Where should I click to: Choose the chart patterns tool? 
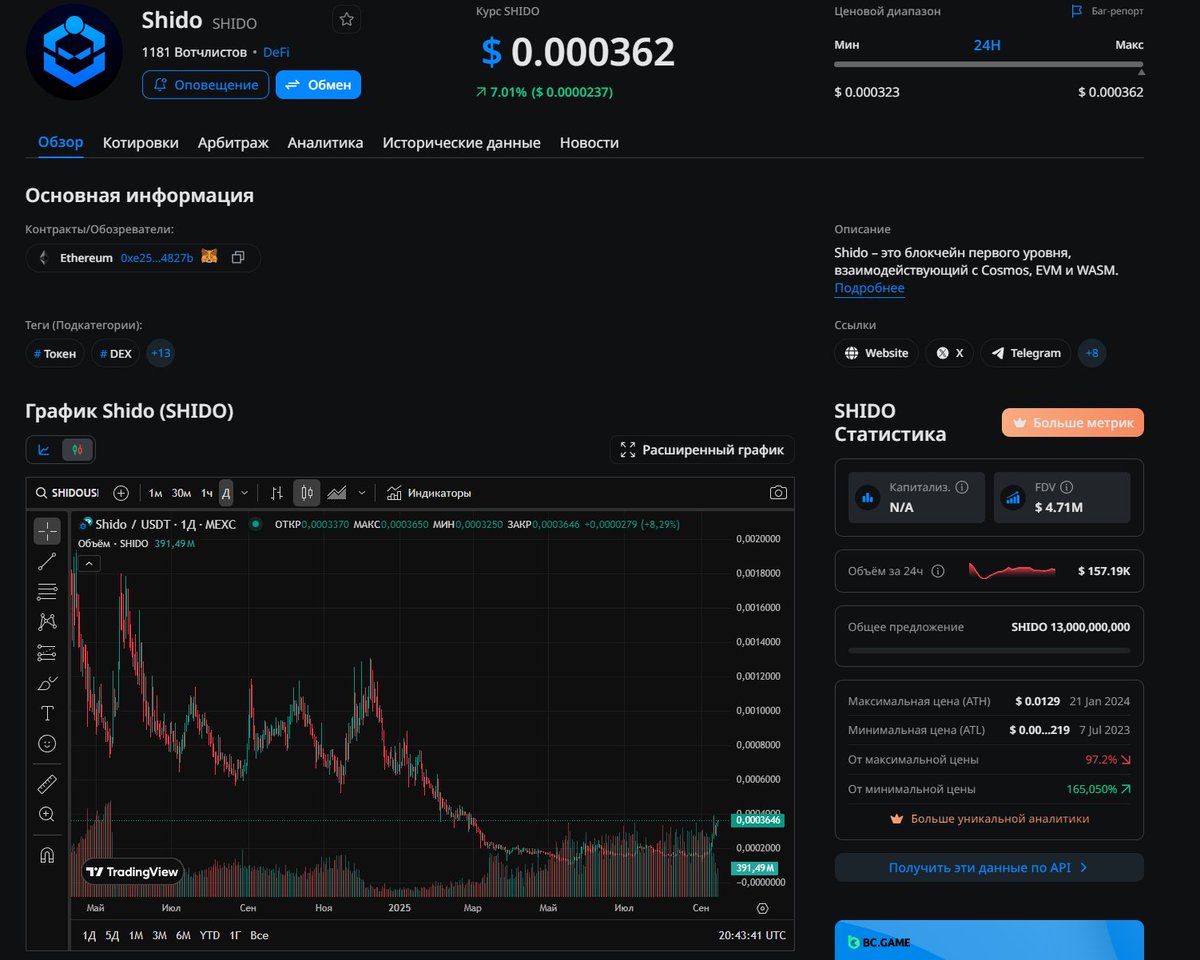47,622
